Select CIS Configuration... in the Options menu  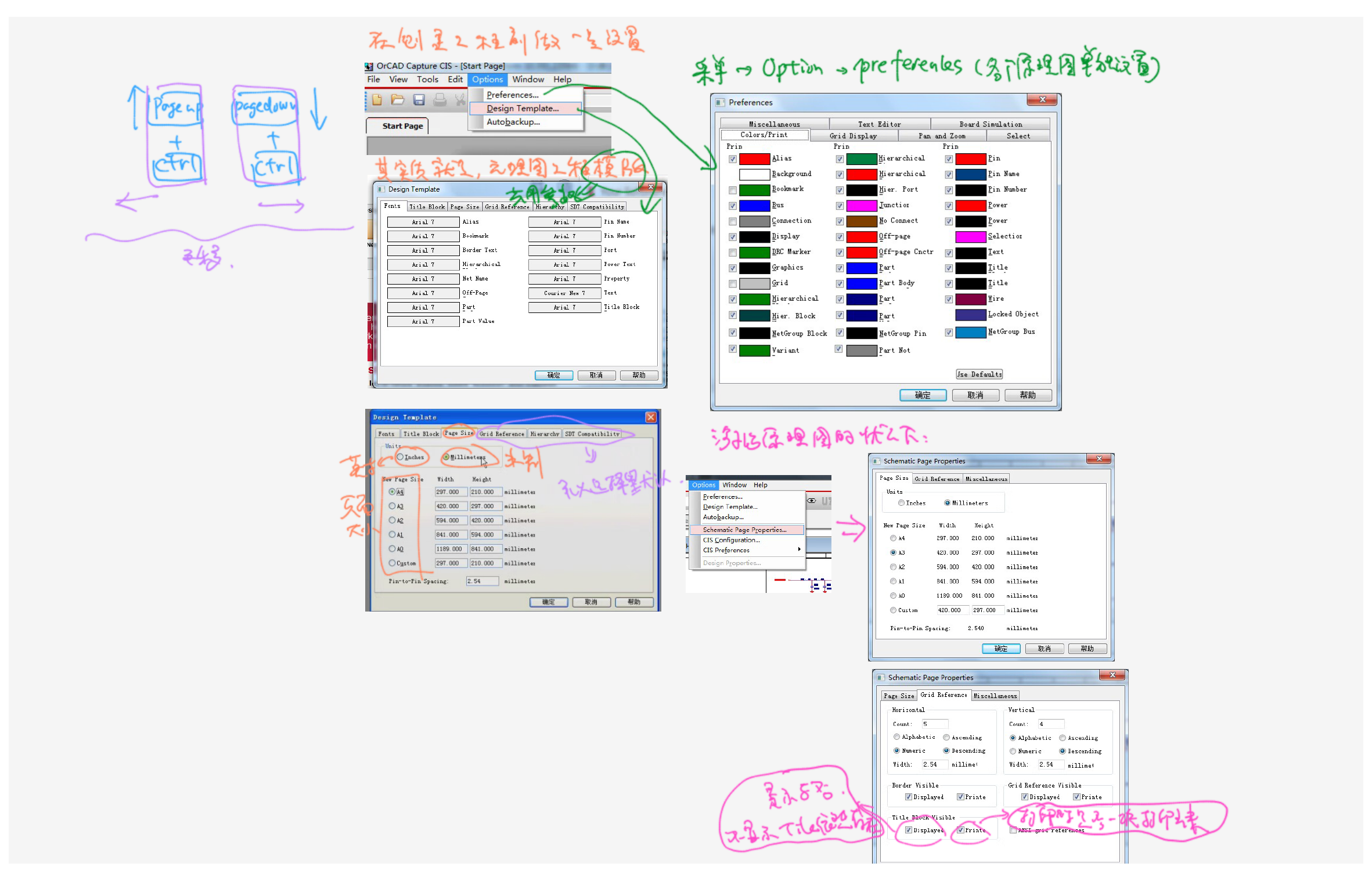click(732, 540)
